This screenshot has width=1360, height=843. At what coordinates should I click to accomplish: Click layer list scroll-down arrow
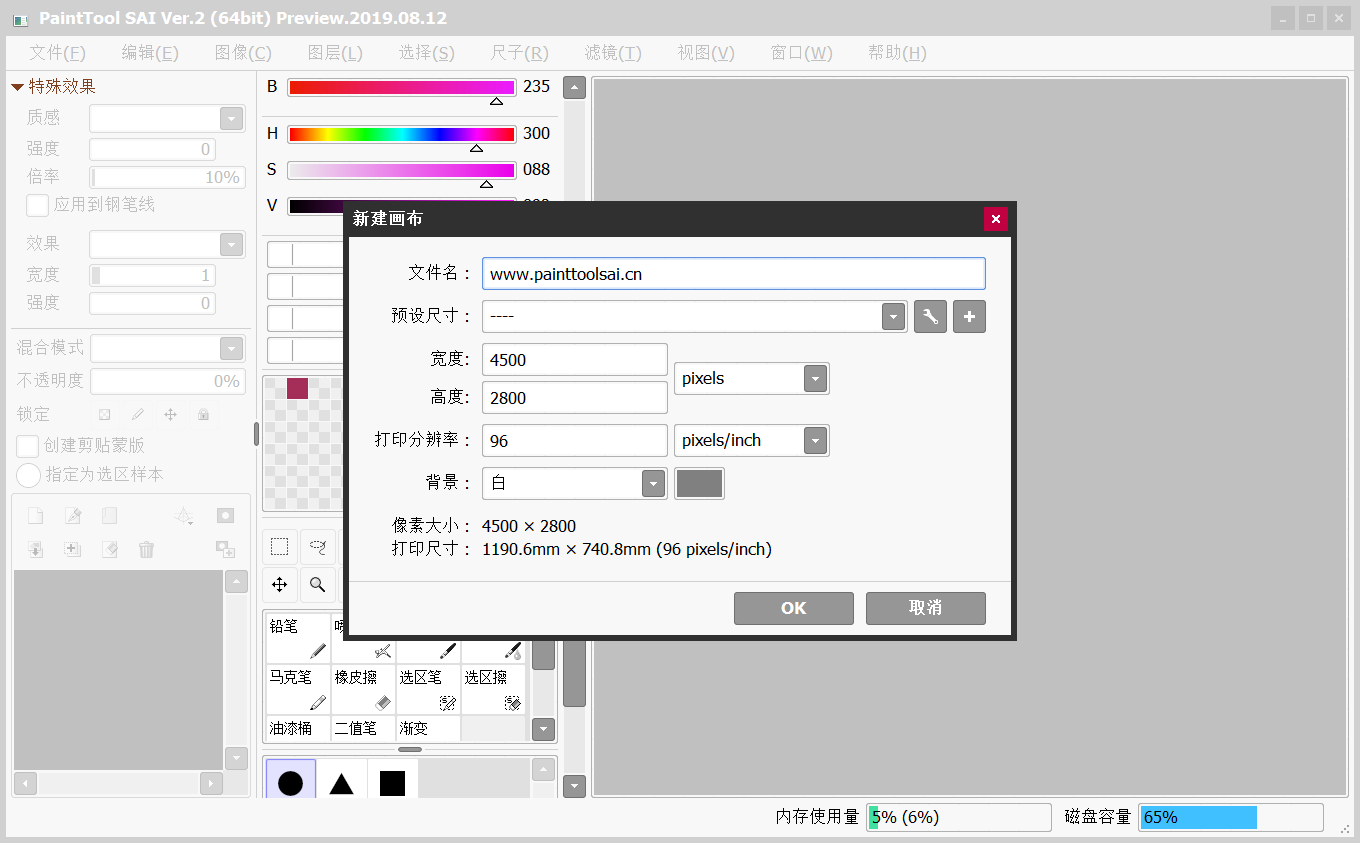pos(237,758)
